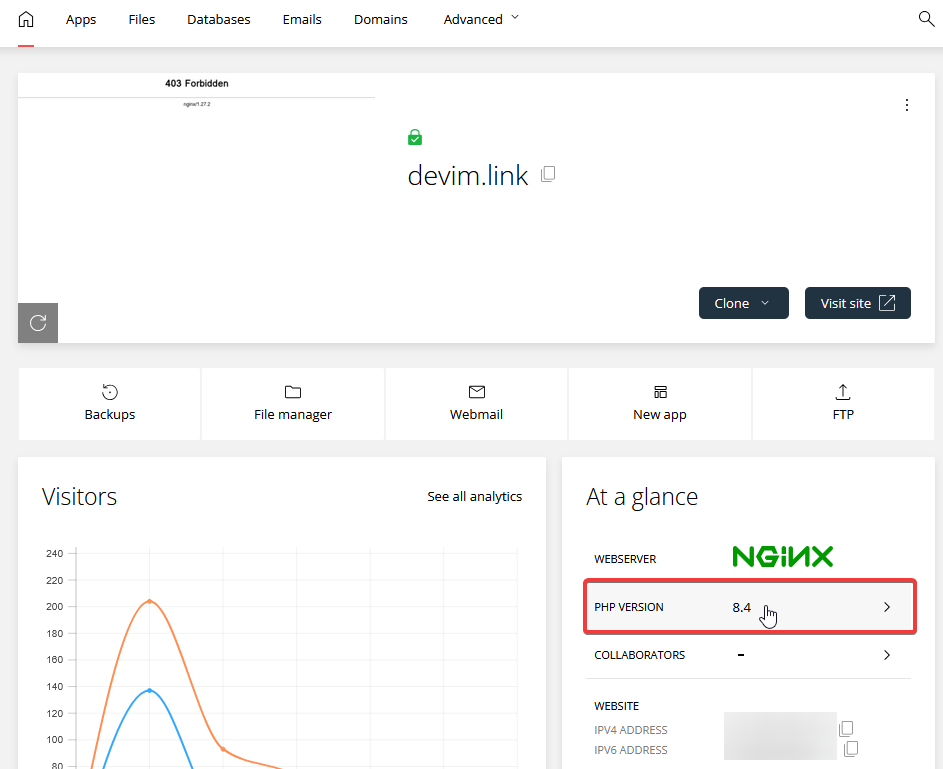943x769 pixels.
Task: Open the Webmail shortcut
Action: [x=476, y=403]
